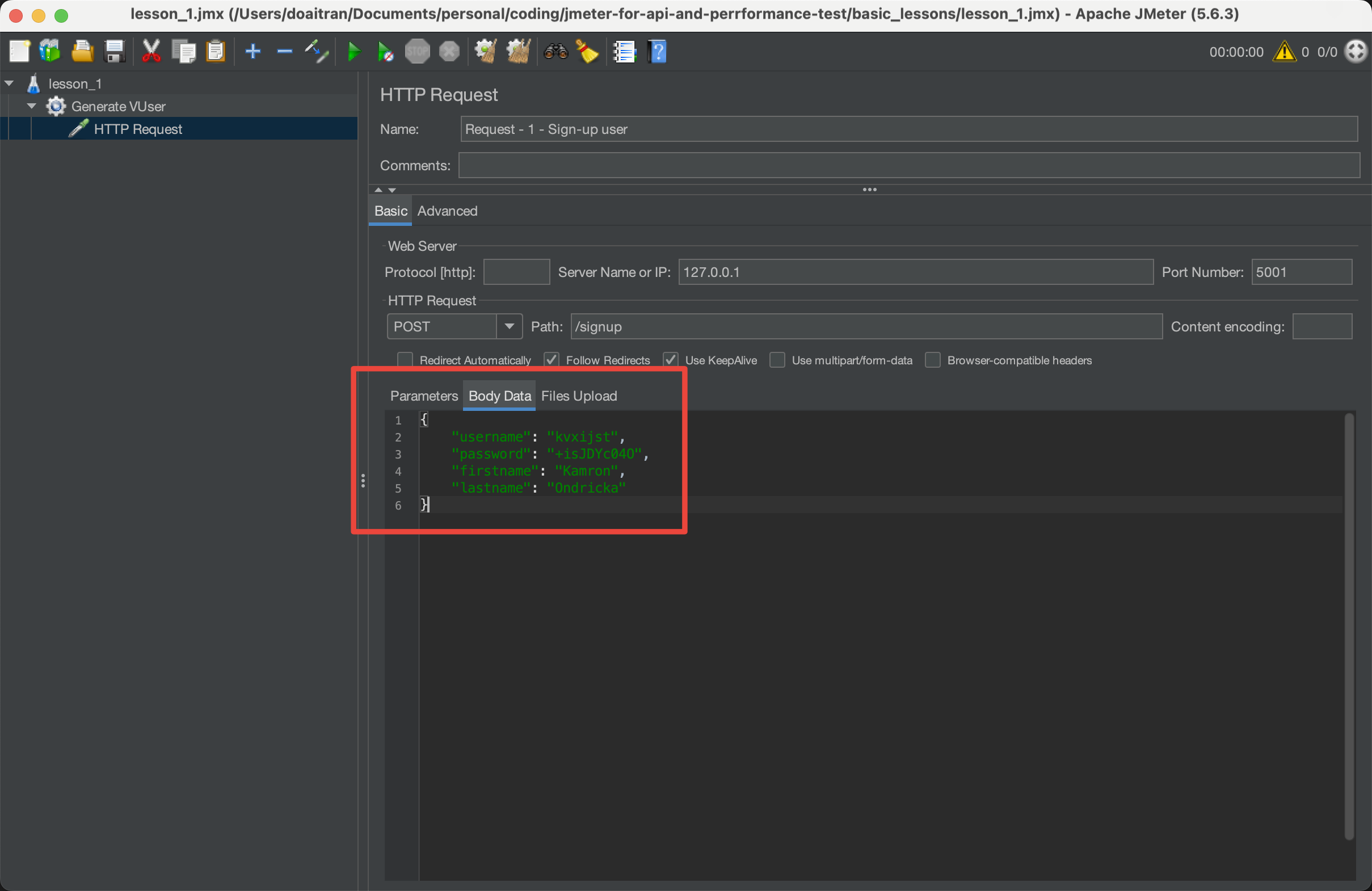
Task: Enable Use multipart/form-data checkbox
Action: [777, 360]
